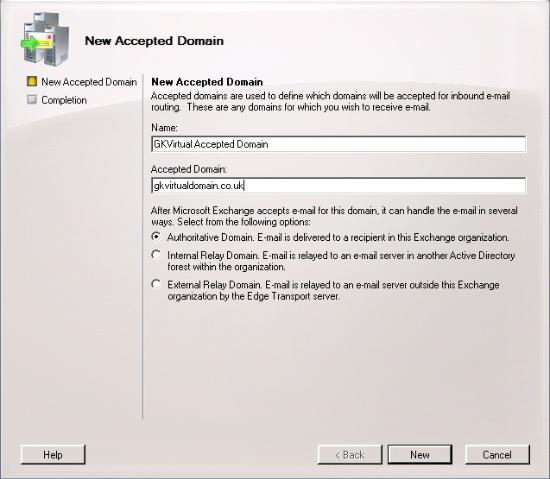Go to previous page with Back
The image size is (550, 479).
tap(350, 455)
